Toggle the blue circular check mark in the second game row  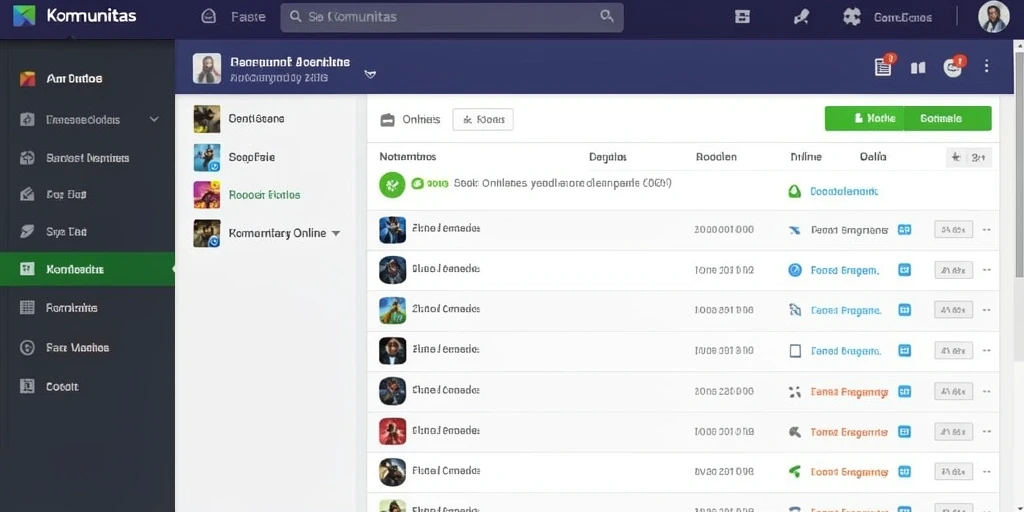coord(795,270)
